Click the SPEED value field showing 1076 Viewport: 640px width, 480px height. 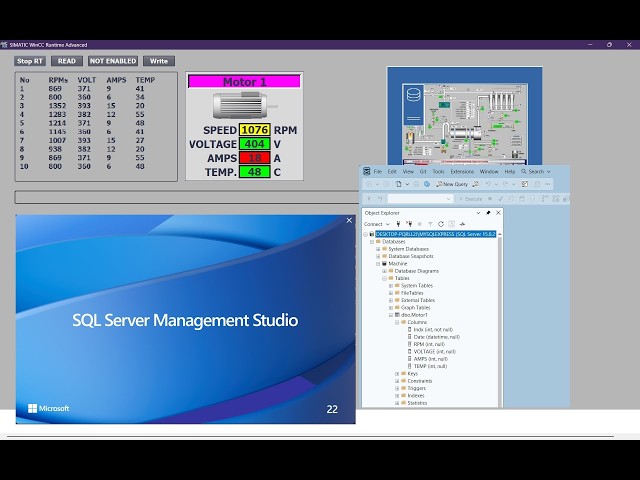coord(255,130)
